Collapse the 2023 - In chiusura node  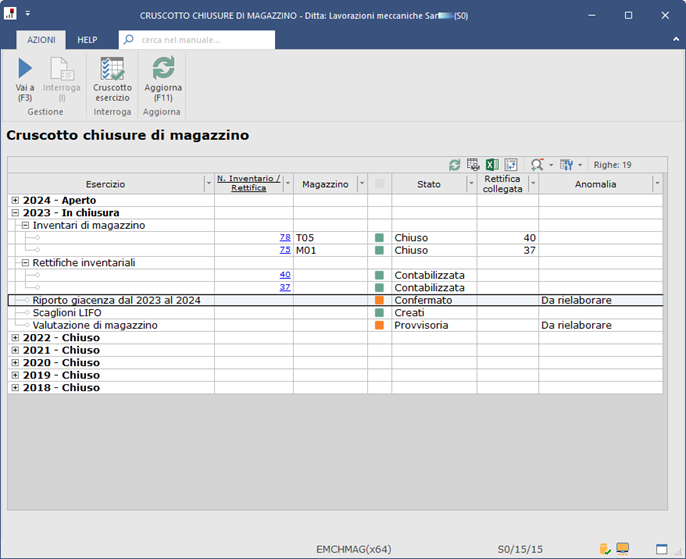coord(15,213)
